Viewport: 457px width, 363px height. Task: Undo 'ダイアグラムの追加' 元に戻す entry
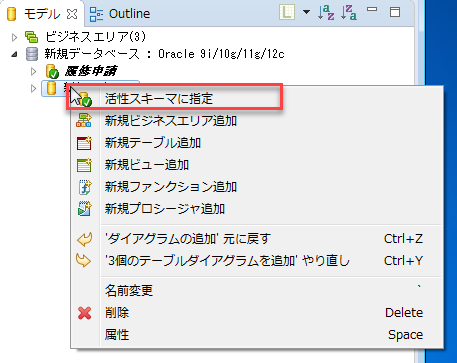click(x=257, y=239)
